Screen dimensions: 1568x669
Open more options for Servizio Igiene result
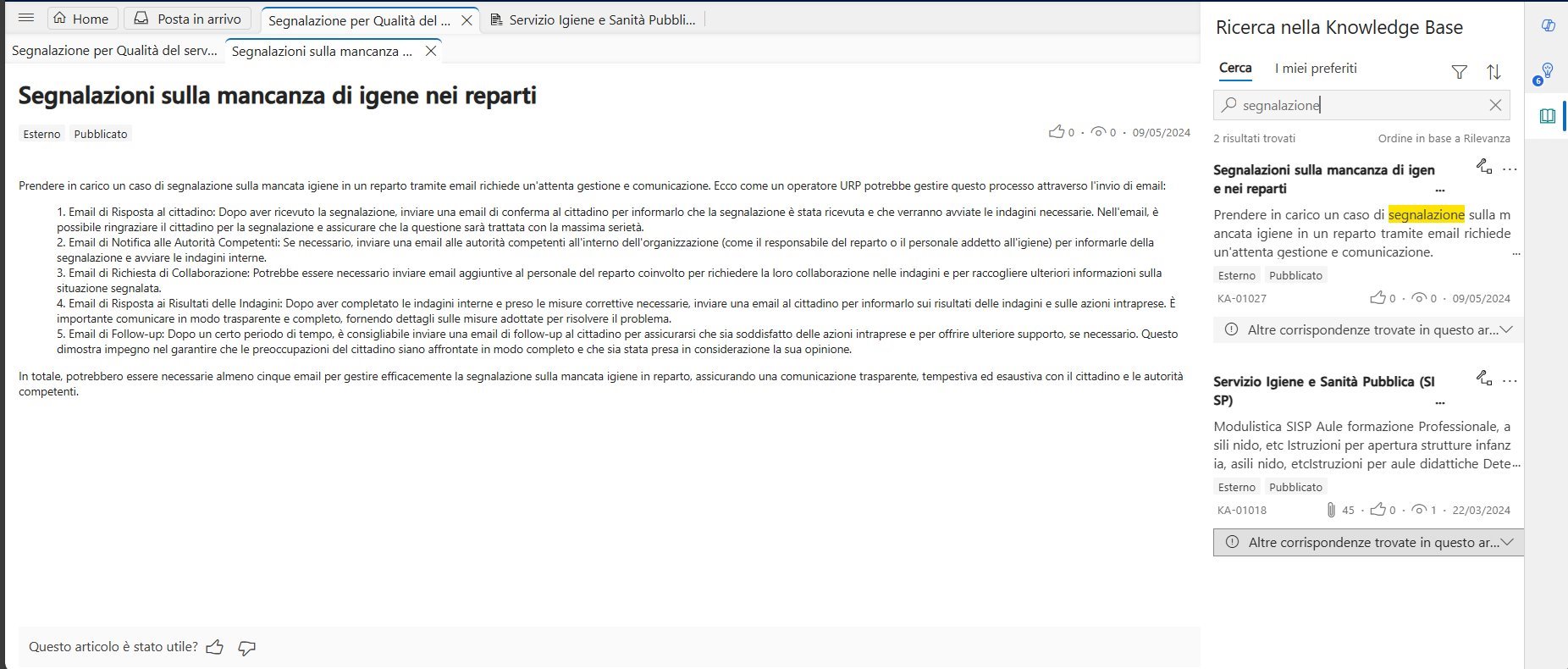[x=1510, y=381]
